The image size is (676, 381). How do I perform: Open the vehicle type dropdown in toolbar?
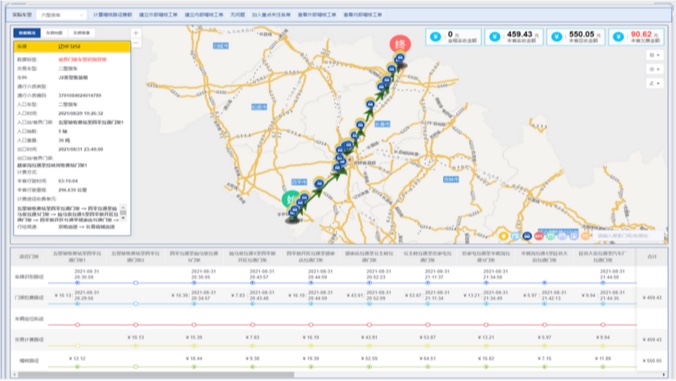click(x=61, y=15)
